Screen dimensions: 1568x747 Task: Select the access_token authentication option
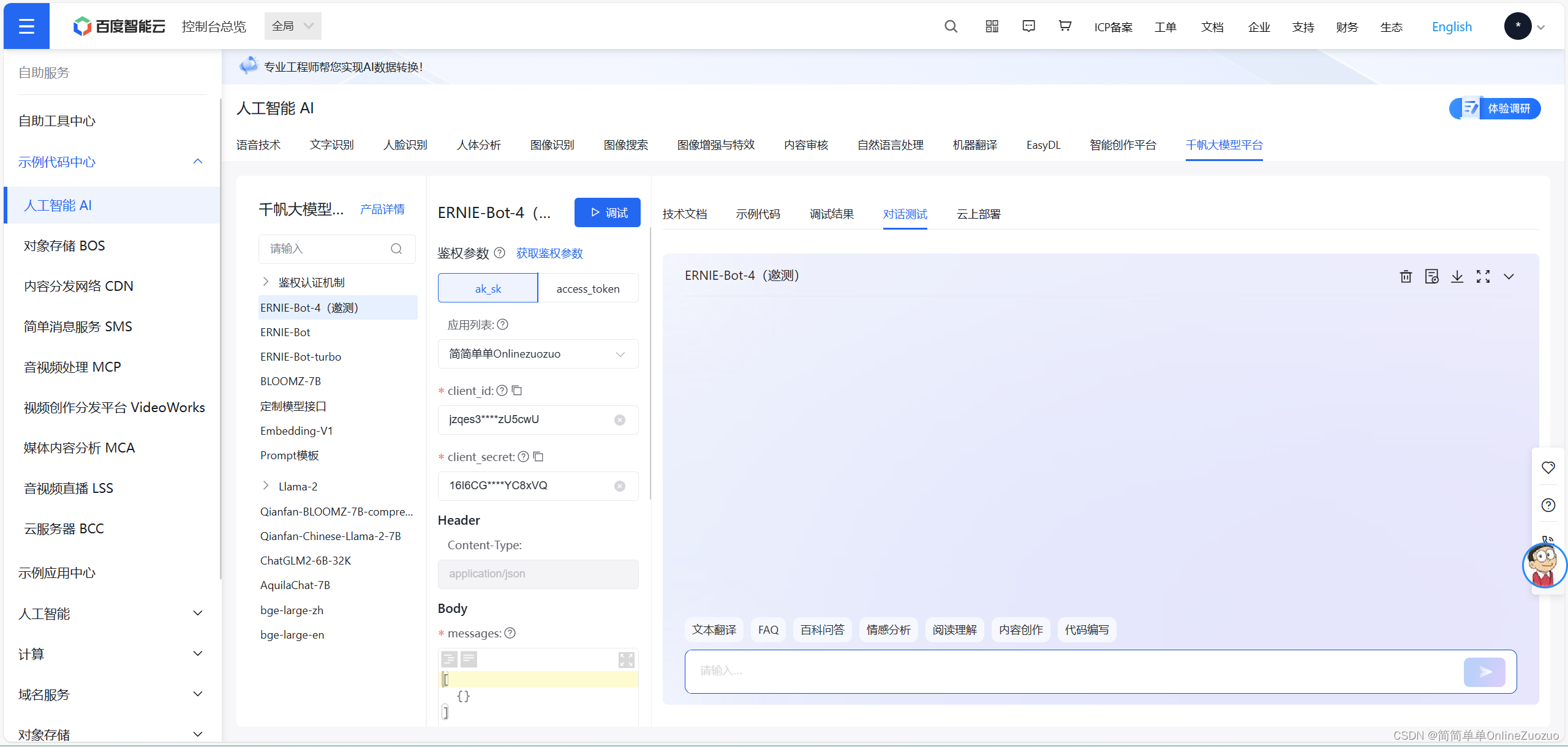click(x=588, y=288)
